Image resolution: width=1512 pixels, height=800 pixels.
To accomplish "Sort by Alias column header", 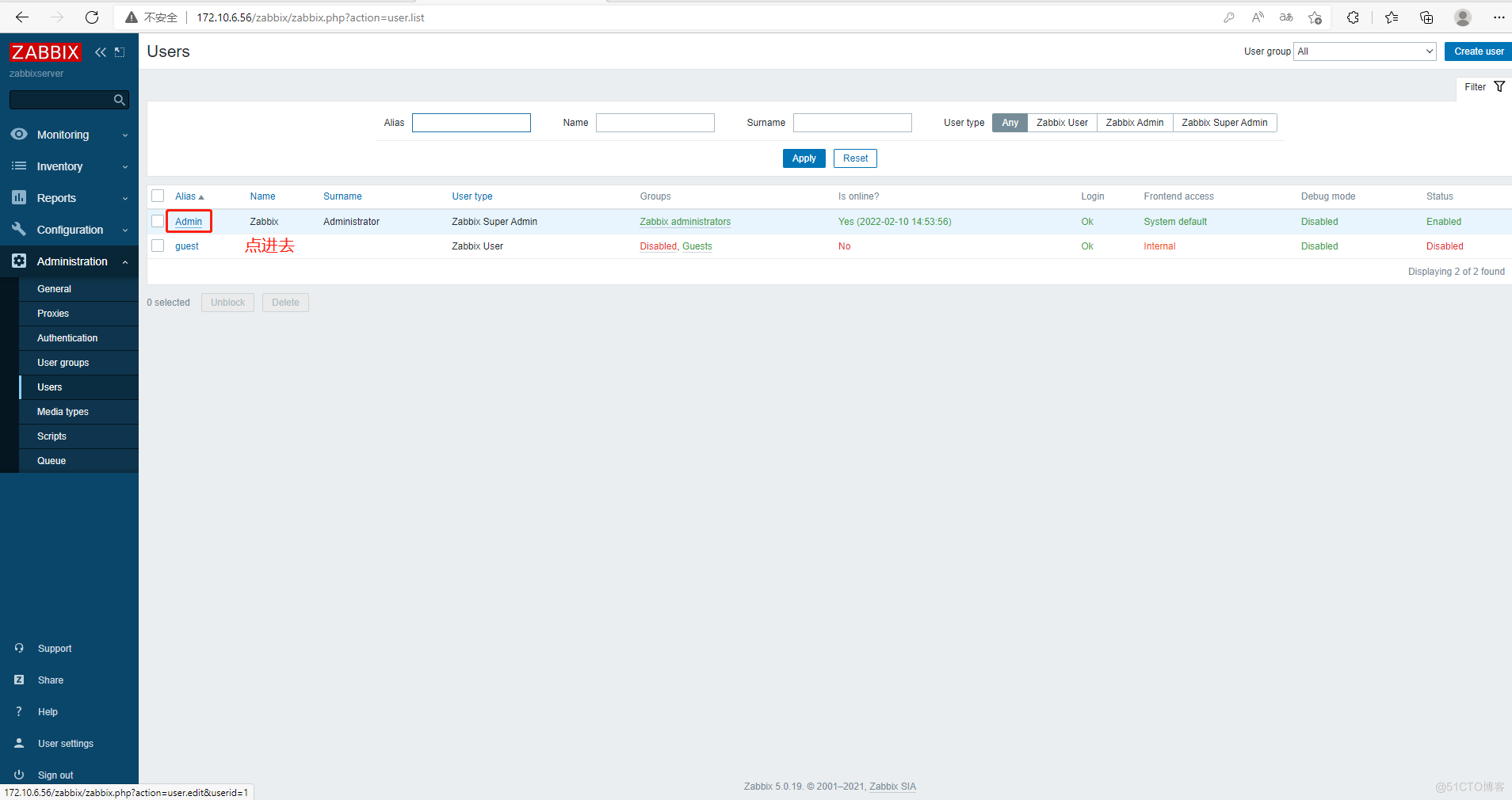I will pos(189,196).
